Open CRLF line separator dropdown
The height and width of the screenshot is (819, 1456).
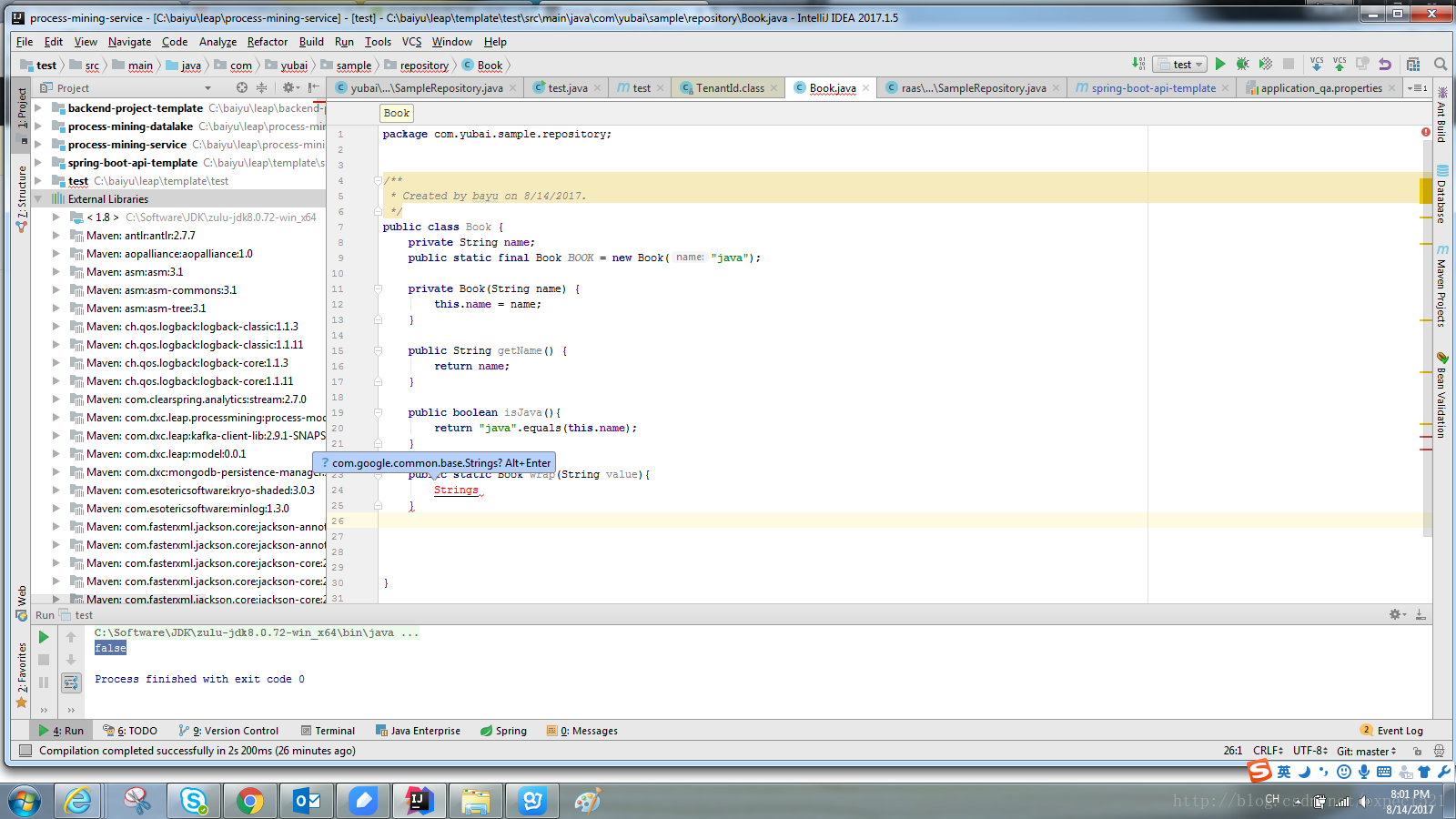point(1268,751)
